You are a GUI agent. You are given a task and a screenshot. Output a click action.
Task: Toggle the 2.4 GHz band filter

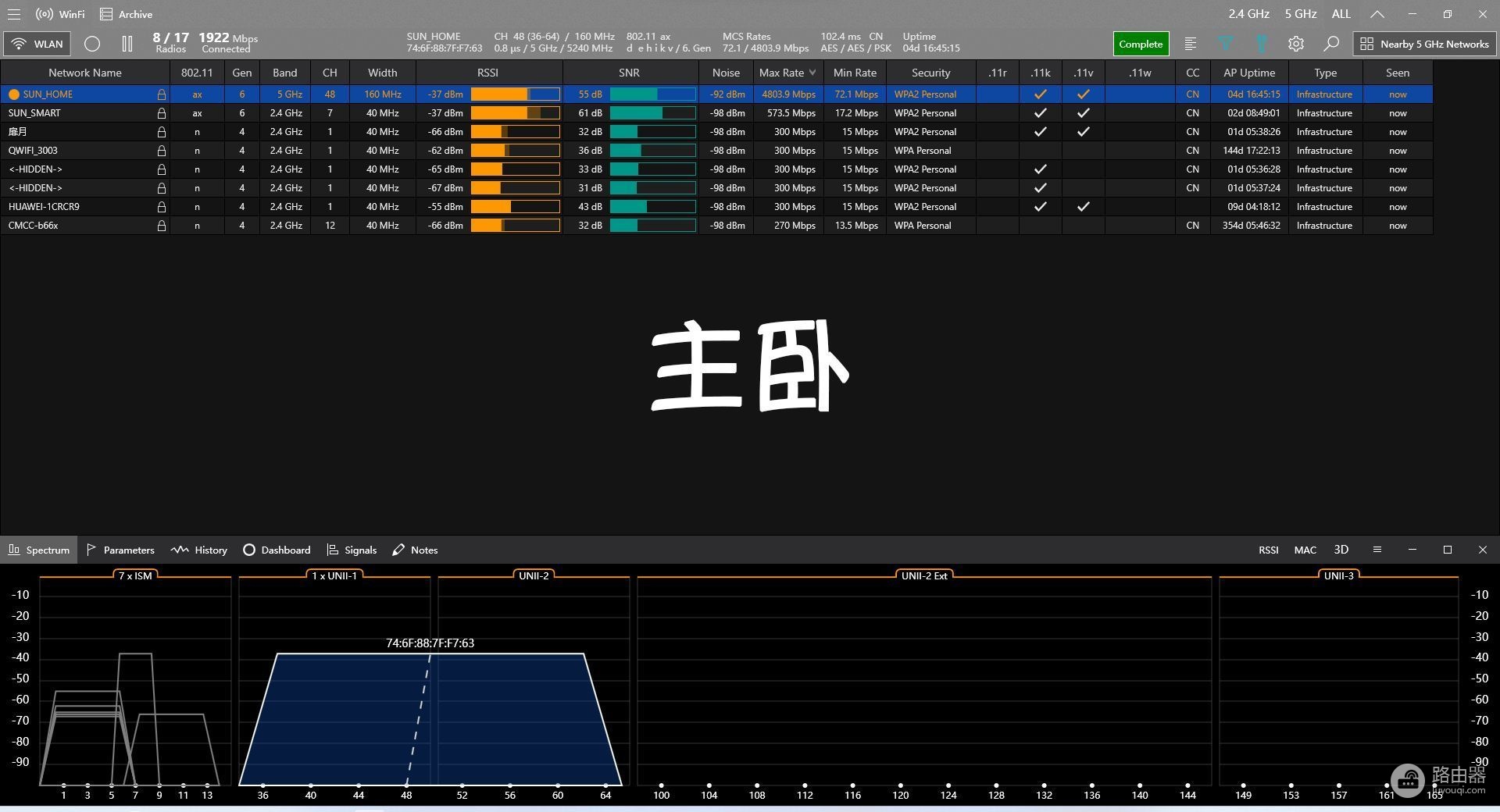[1248, 14]
